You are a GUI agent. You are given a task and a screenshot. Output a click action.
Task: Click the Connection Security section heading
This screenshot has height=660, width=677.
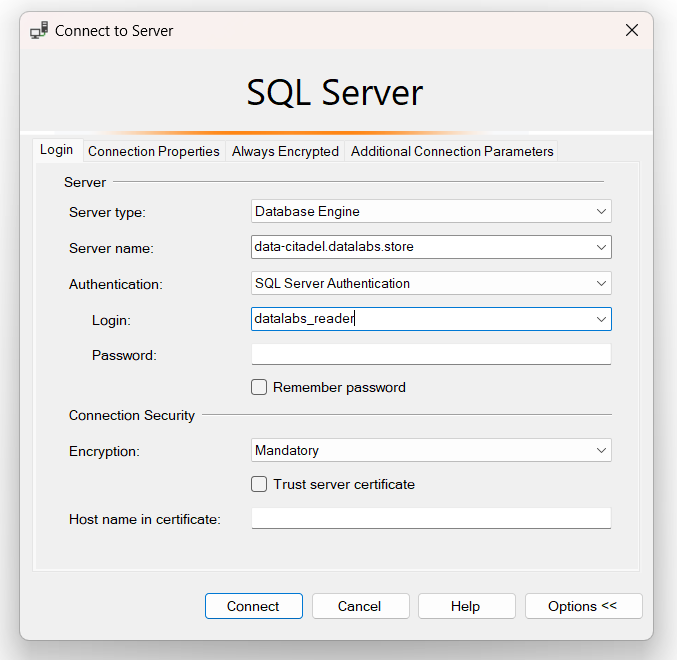pyautogui.click(x=132, y=415)
